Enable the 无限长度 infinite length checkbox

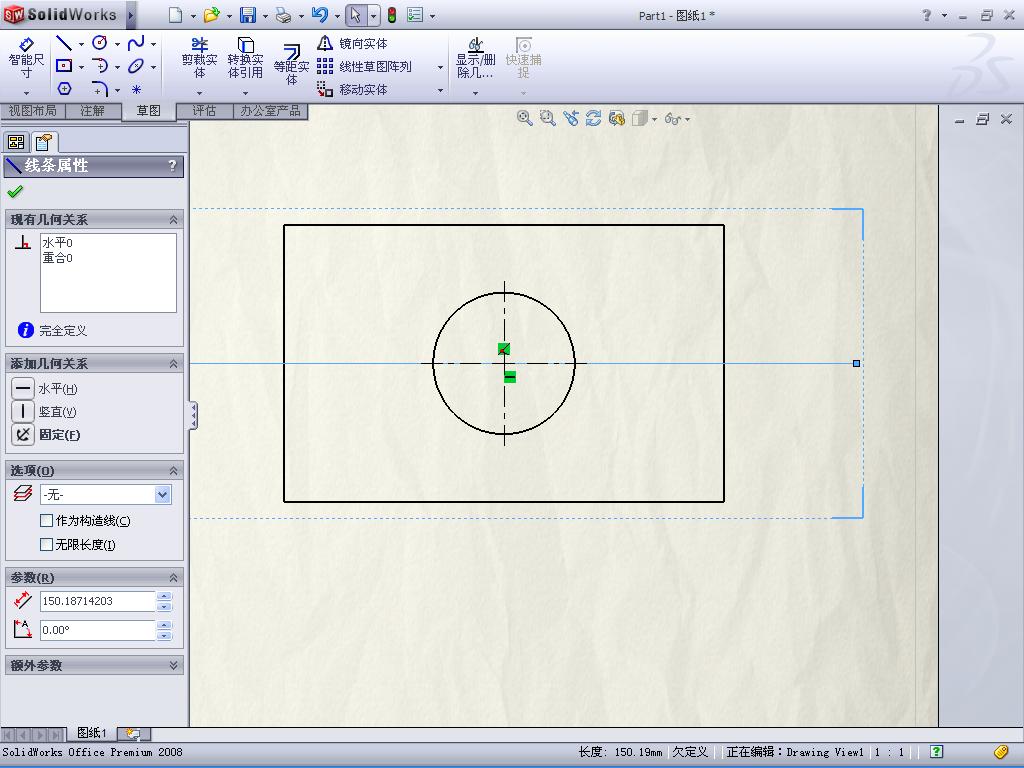[x=46, y=544]
